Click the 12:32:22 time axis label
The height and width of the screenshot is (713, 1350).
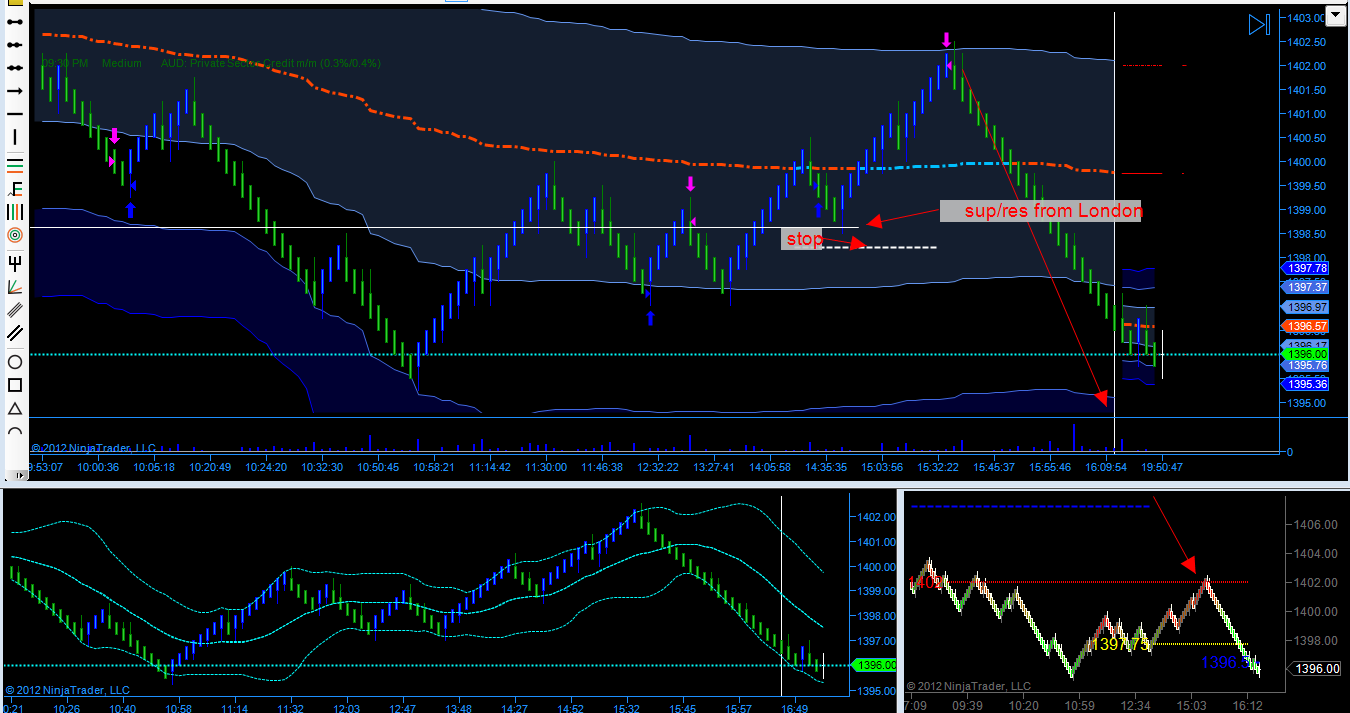point(658,467)
